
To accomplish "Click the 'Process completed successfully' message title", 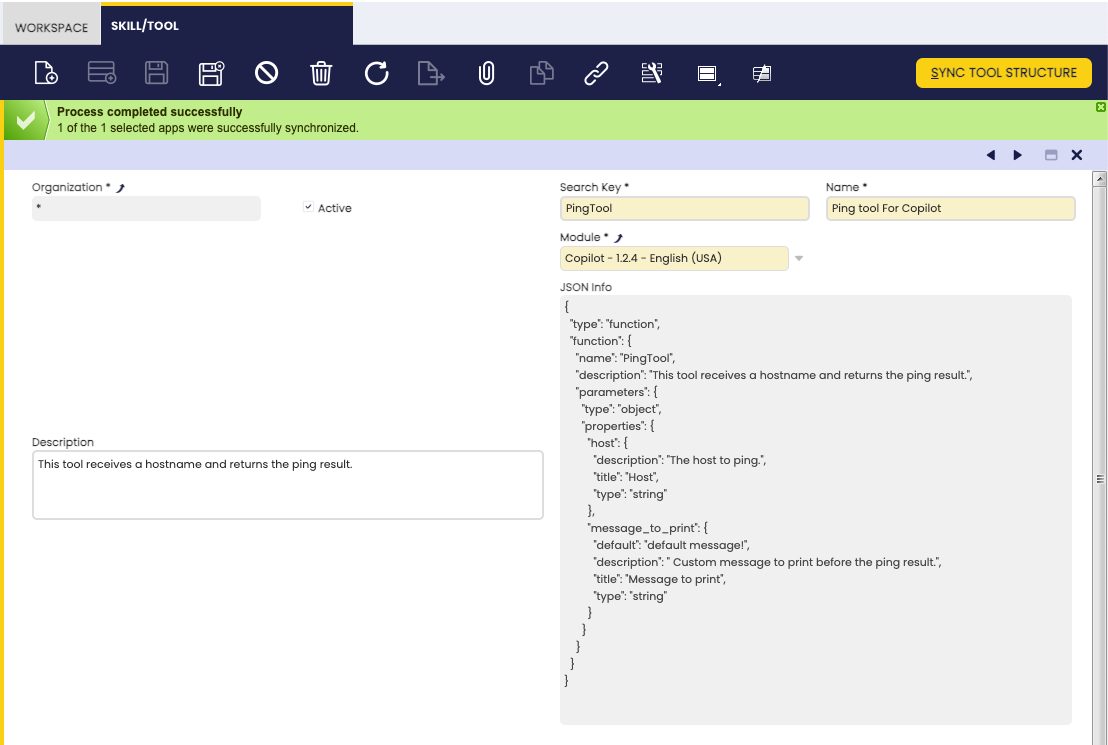I will coord(150,112).
